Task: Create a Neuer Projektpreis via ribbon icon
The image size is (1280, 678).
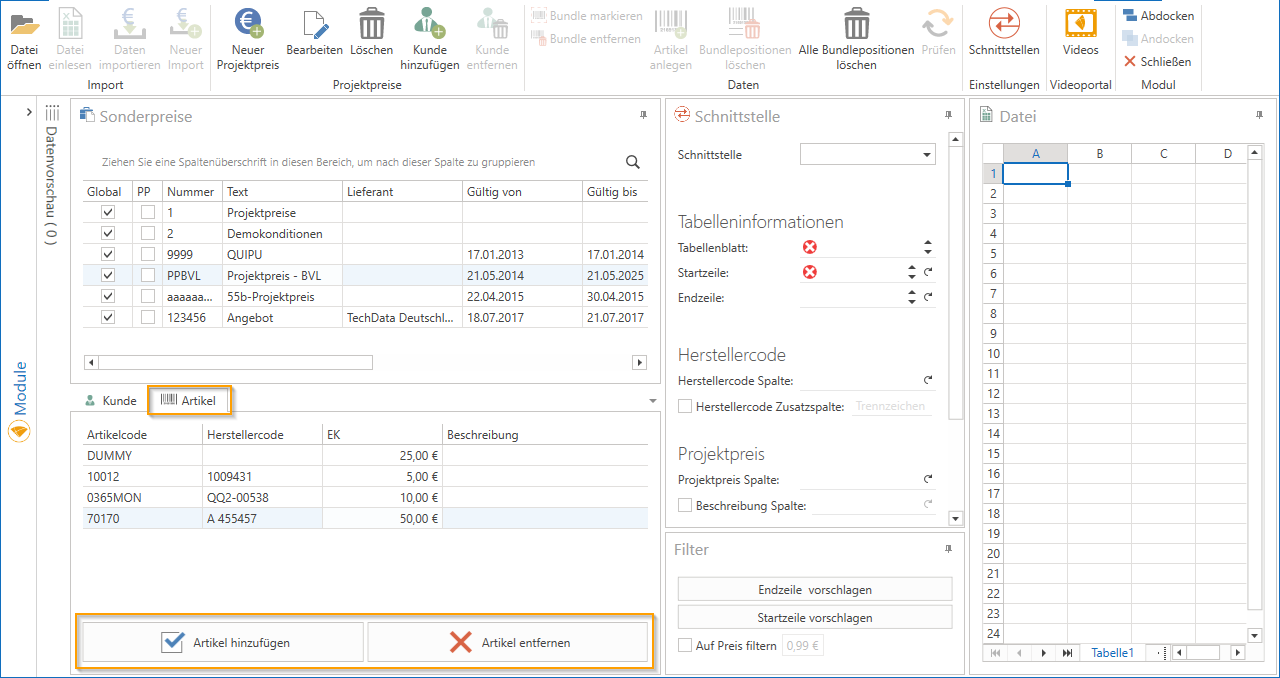Action: click(x=247, y=24)
